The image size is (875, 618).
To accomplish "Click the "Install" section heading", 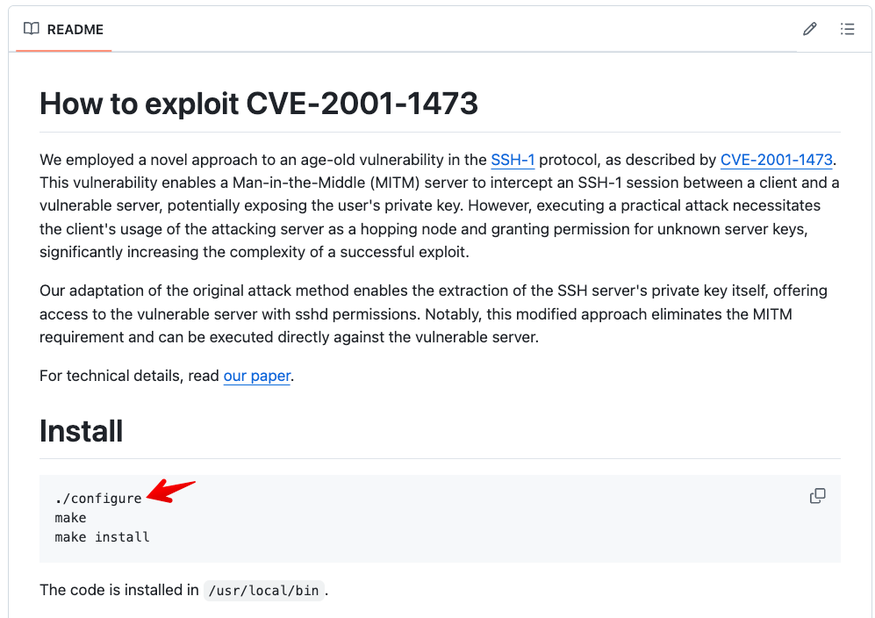I will [81, 431].
